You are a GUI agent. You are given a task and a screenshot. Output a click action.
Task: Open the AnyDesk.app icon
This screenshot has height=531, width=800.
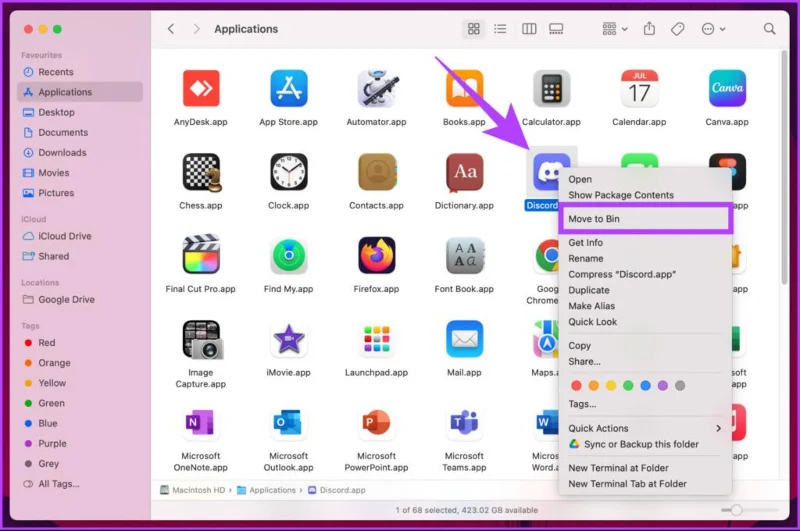coord(201,88)
